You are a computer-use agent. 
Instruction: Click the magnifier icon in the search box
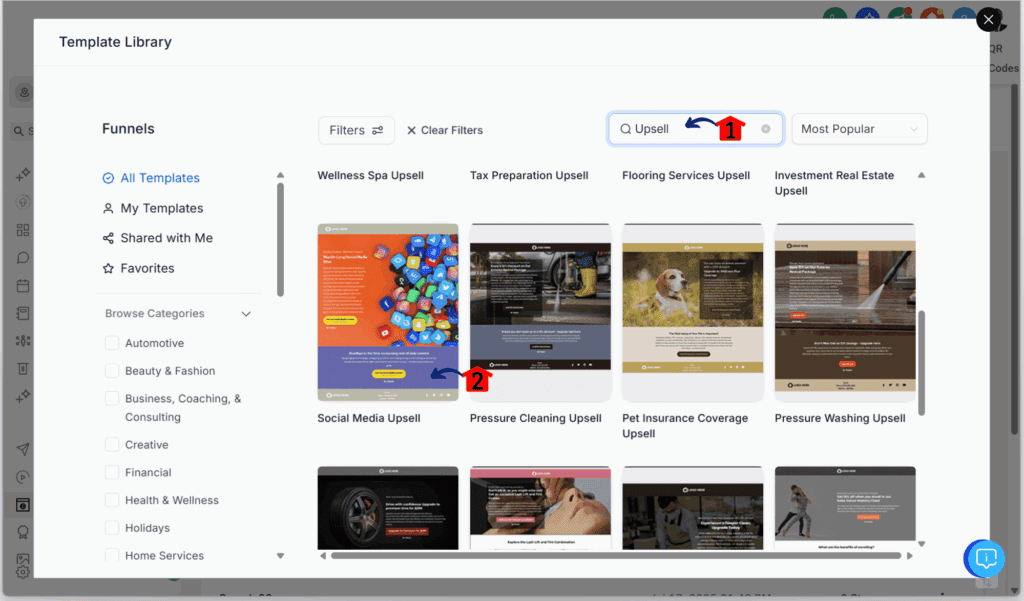click(625, 129)
